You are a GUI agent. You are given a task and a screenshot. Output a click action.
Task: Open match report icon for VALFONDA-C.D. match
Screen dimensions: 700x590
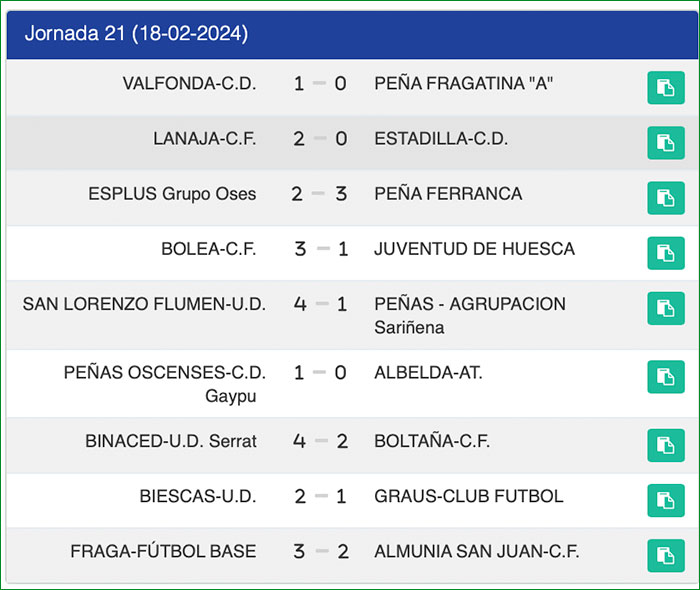pos(665,88)
